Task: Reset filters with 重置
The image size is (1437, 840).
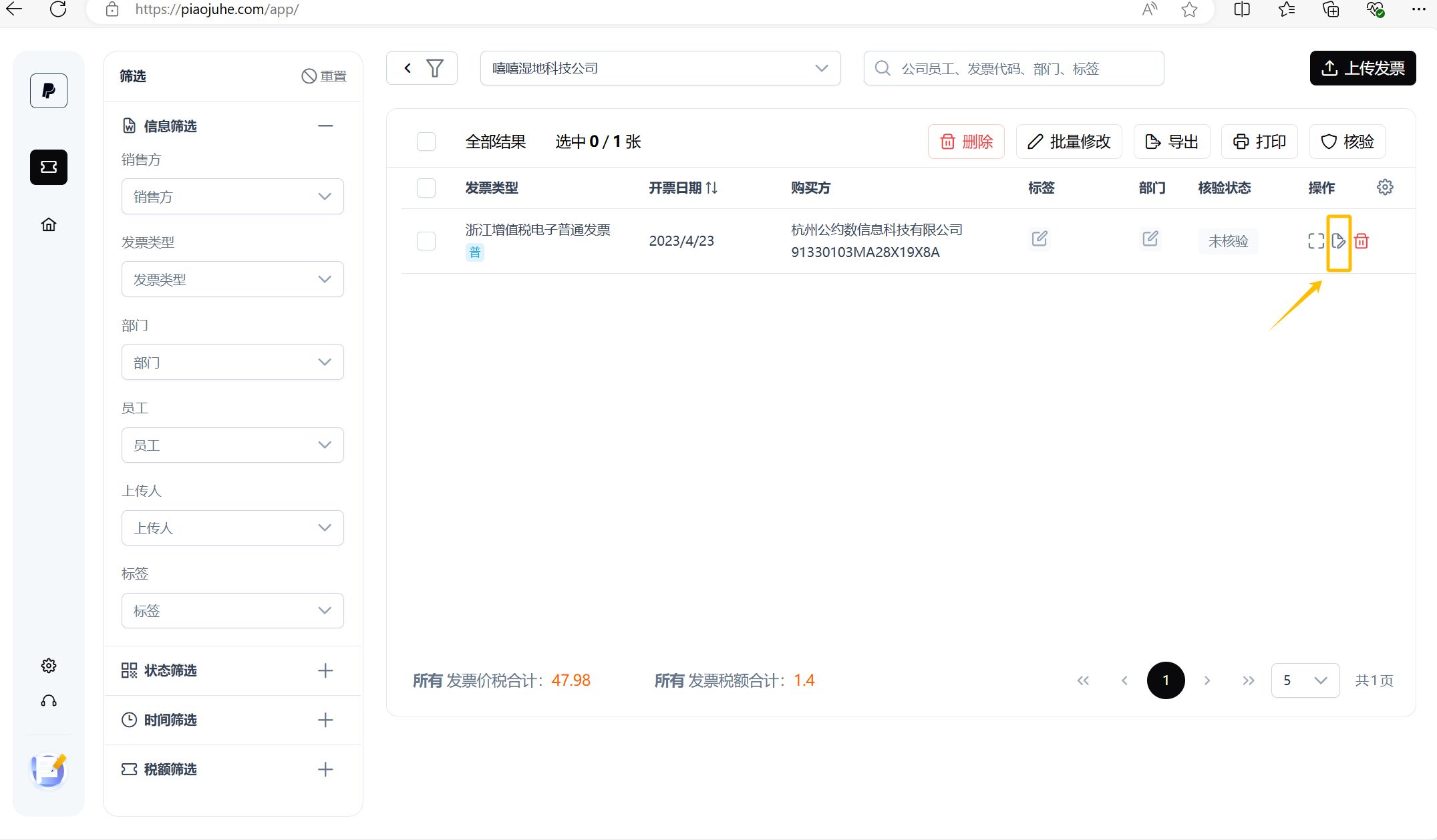Action: (x=324, y=76)
